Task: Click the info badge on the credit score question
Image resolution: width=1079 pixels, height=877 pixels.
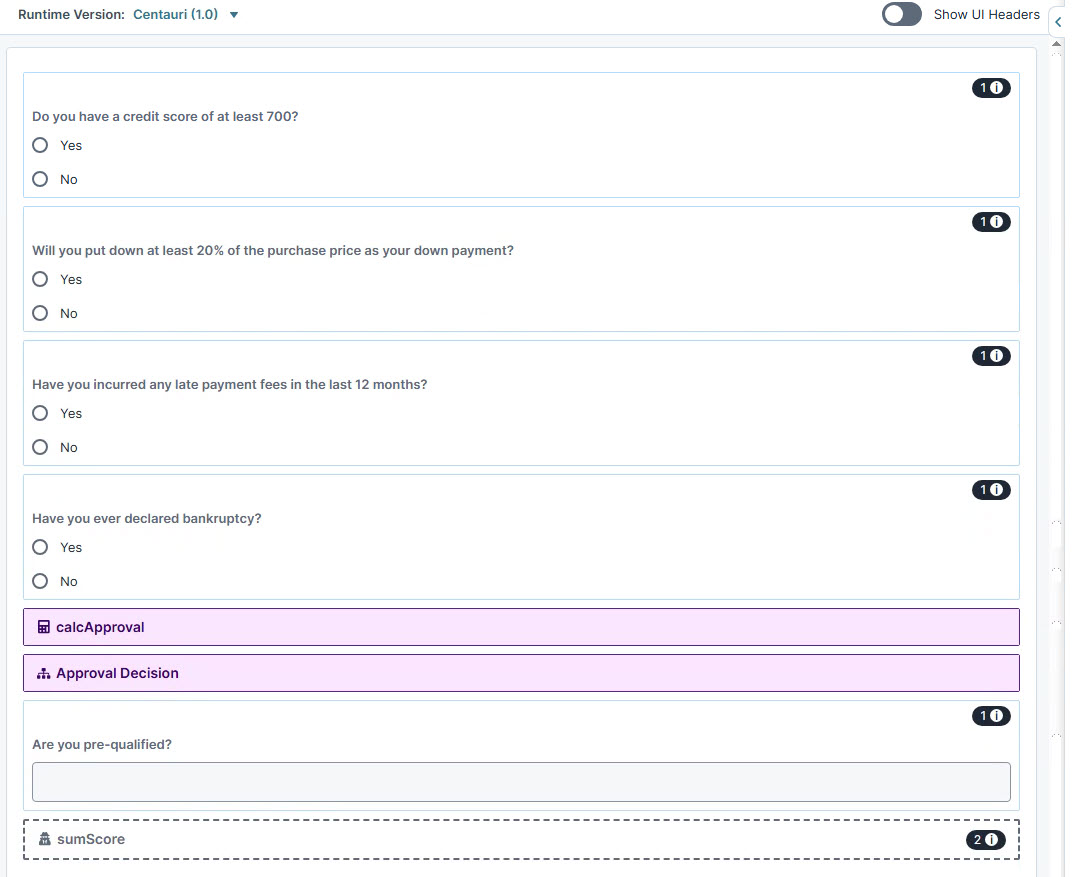Action: pyautogui.click(x=991, y=87)
